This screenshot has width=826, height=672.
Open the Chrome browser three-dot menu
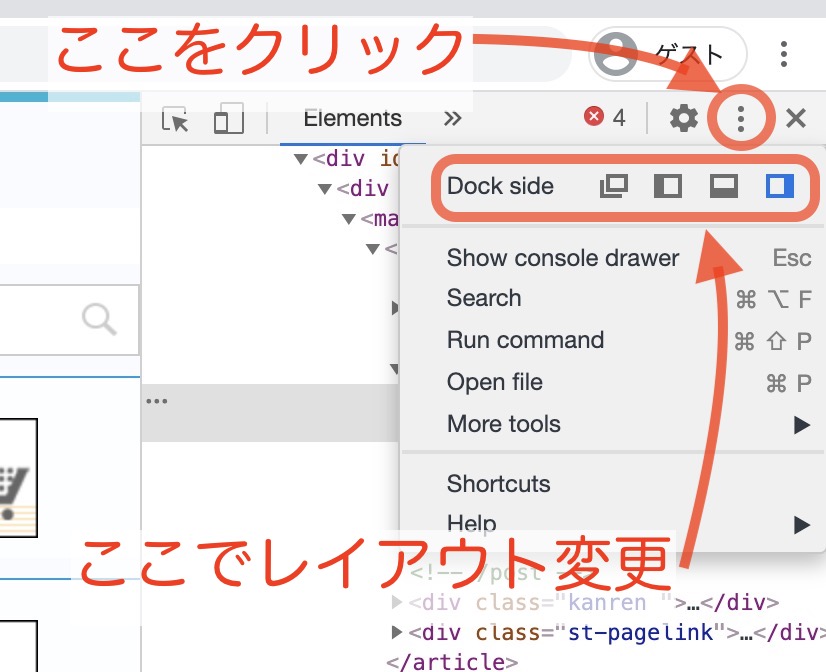(784, 54)
